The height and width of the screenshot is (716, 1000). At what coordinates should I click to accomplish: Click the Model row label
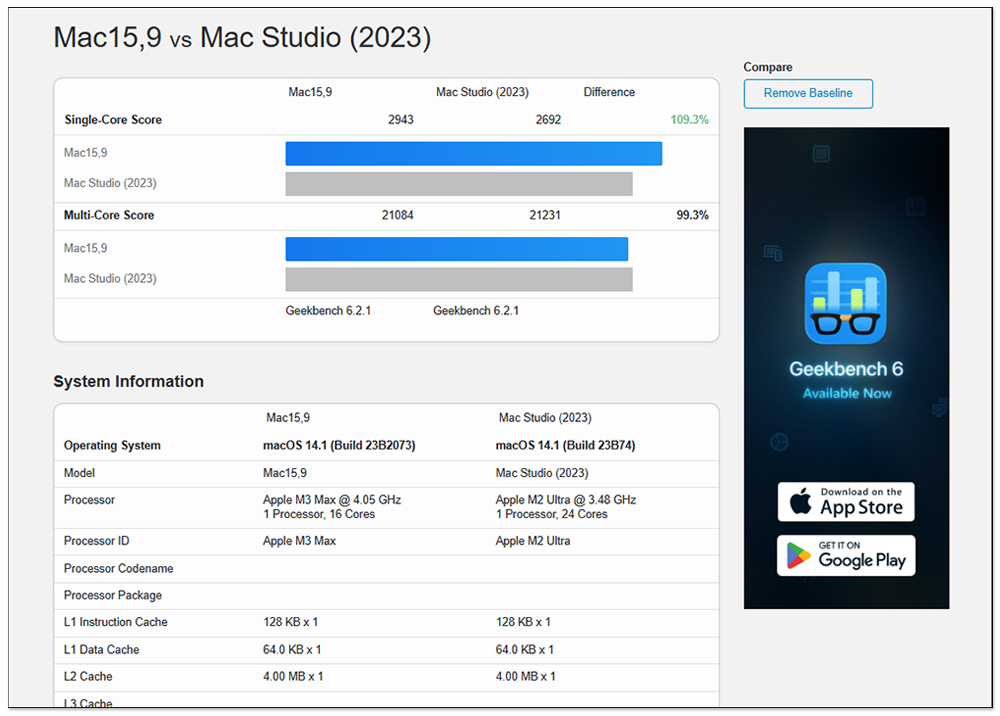pyautogui.click(x=79, y=473)
